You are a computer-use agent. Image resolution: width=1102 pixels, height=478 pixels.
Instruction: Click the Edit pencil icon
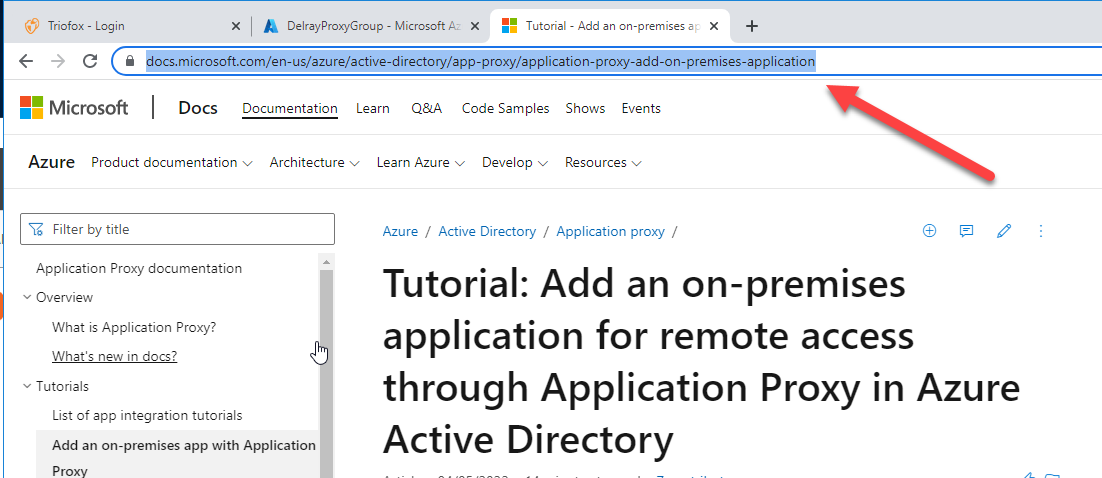[x=1004, y=231]
